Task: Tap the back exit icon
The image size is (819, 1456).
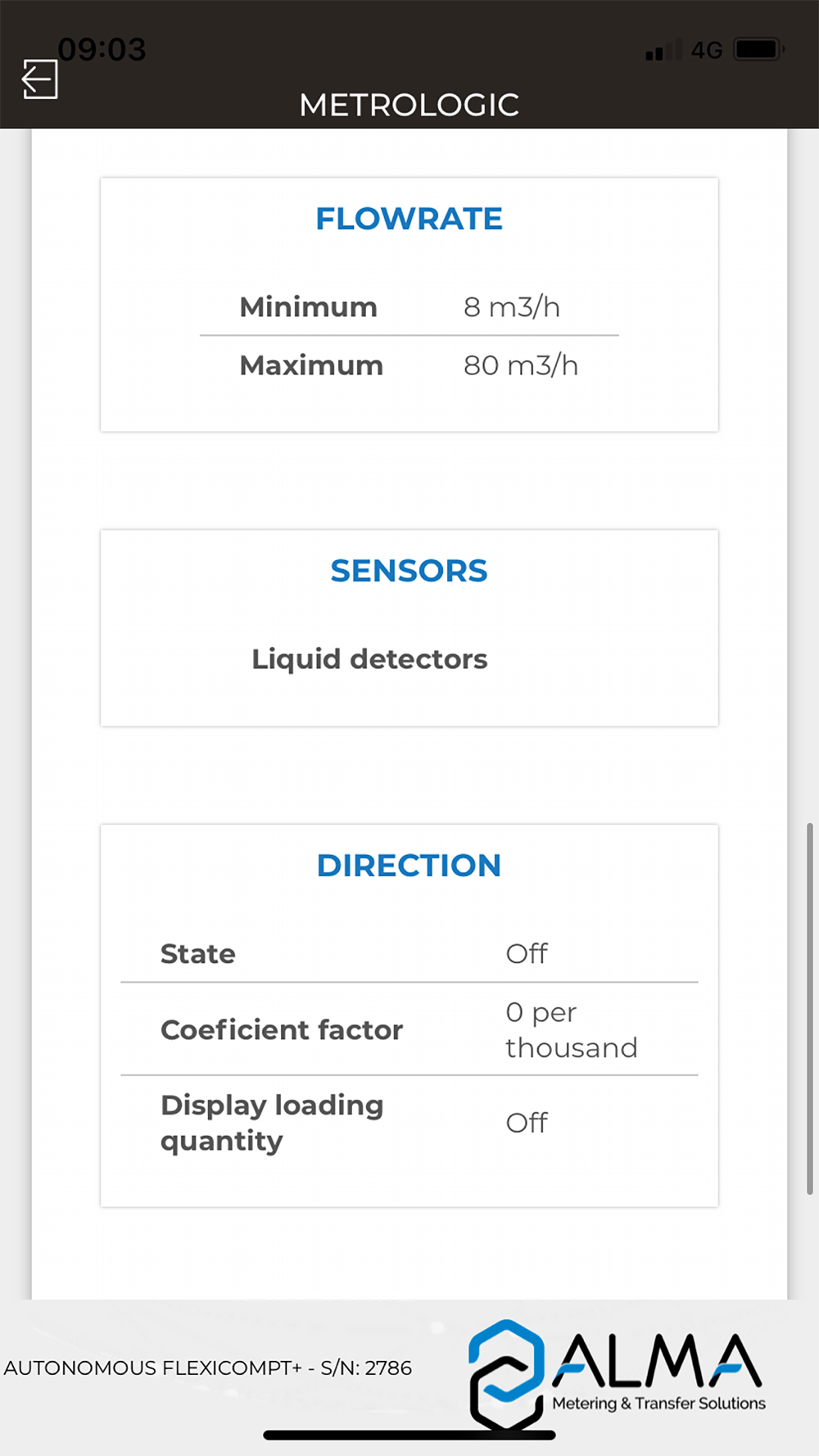Action: click(x=39, y=79)
